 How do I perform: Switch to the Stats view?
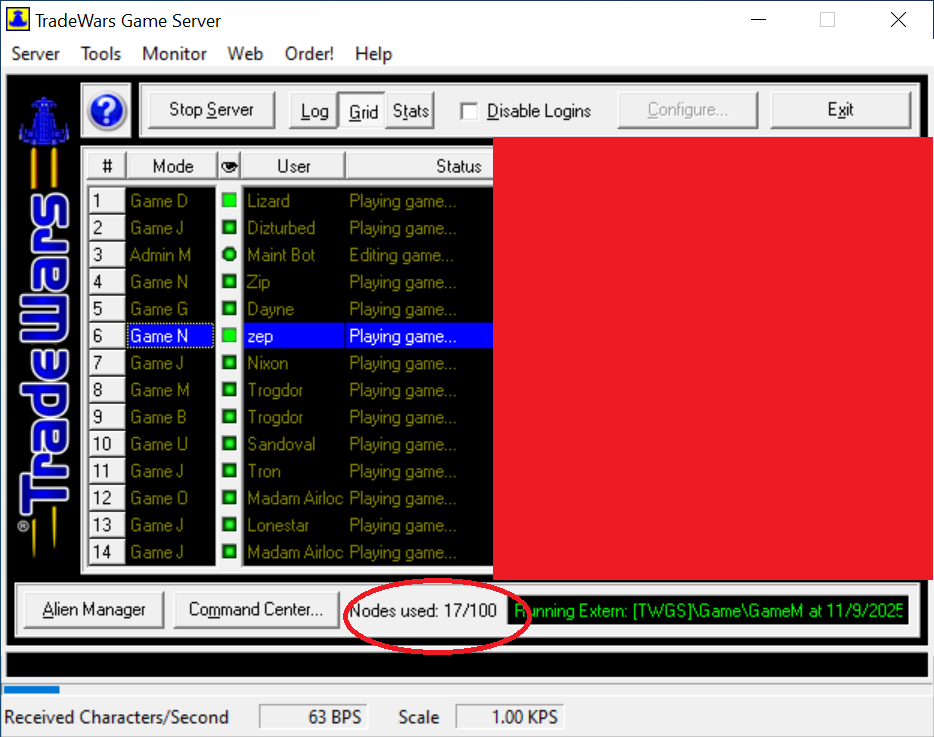tap(410, 111)
